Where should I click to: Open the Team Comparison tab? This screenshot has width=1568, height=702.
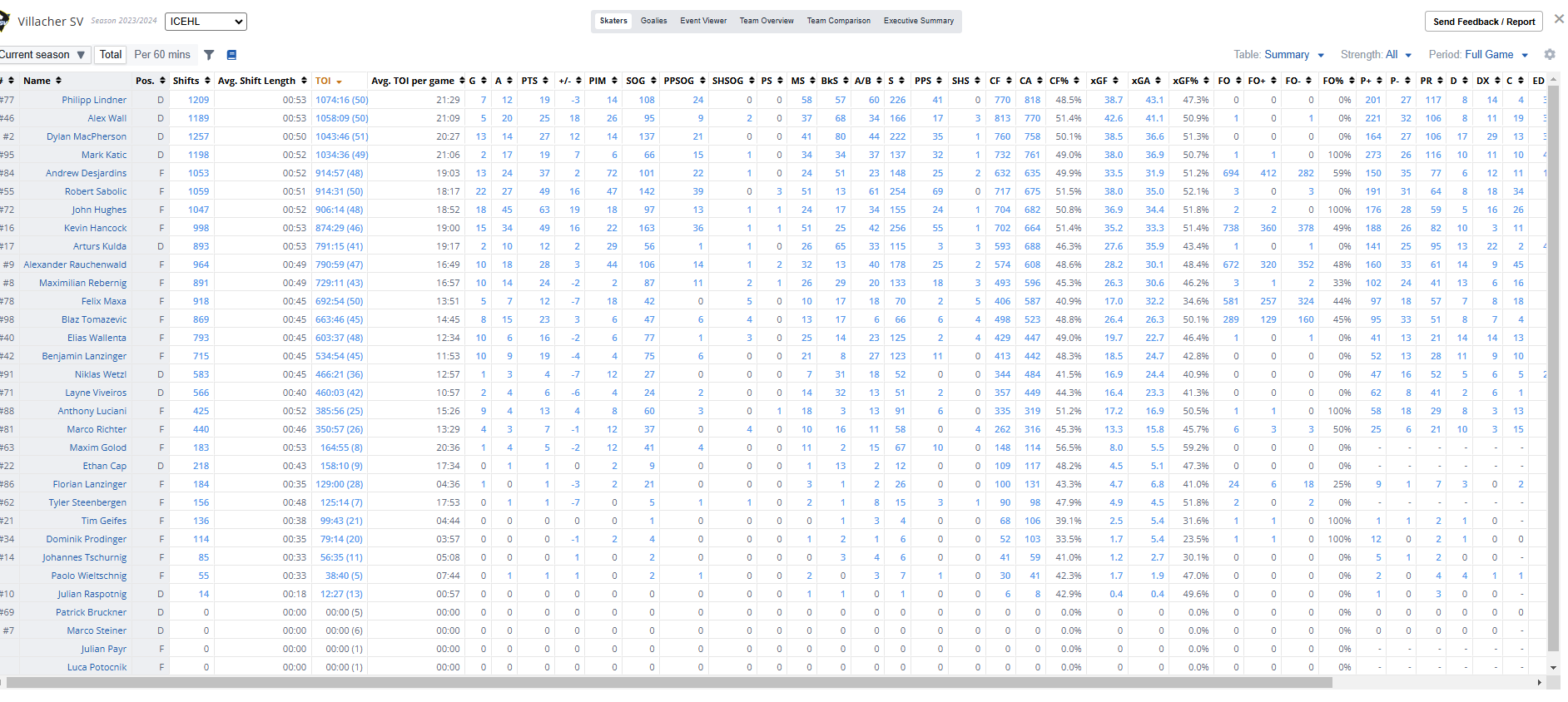click(x=838, y=21)
